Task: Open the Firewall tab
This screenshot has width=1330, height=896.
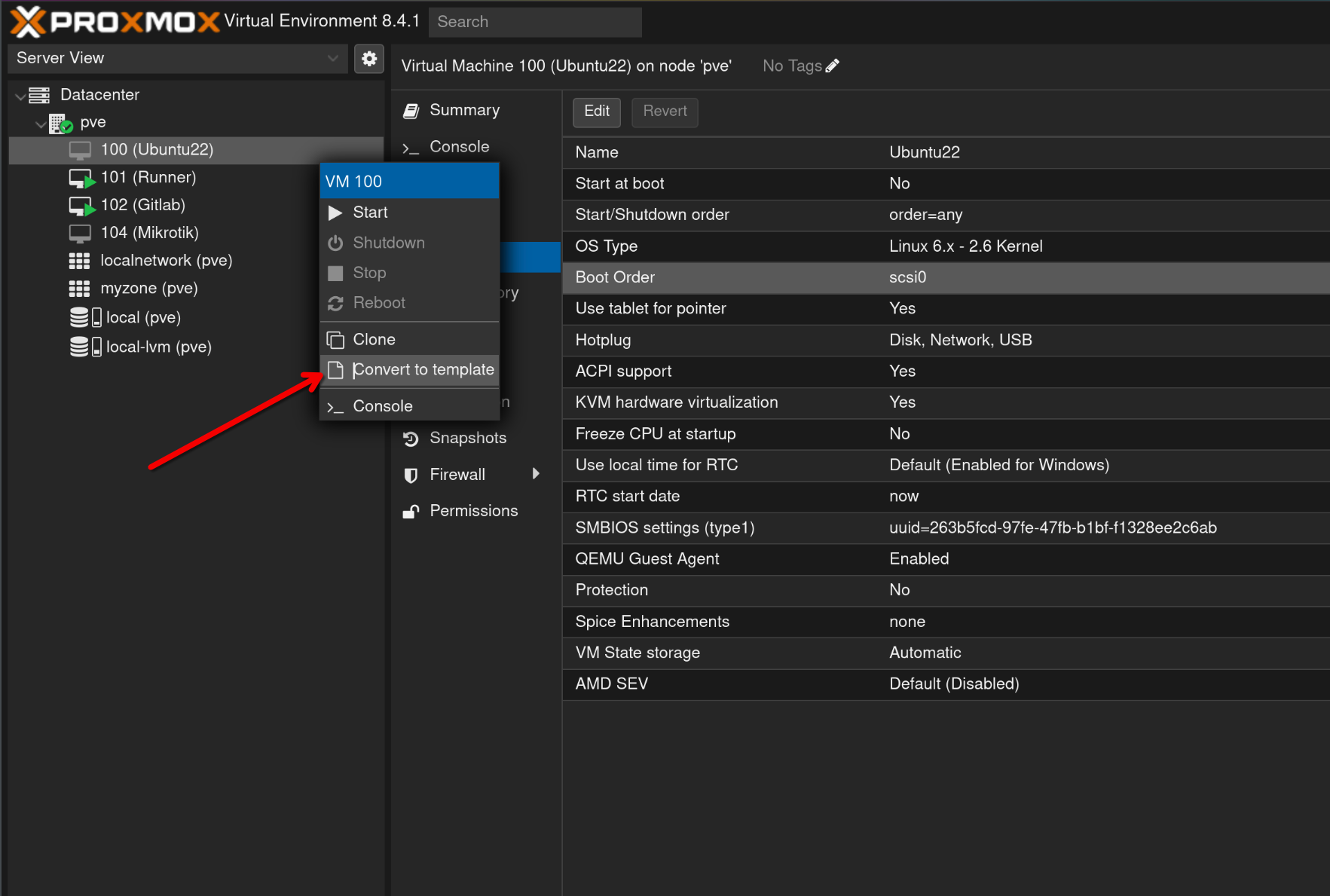Action: [x=476, y=475]
